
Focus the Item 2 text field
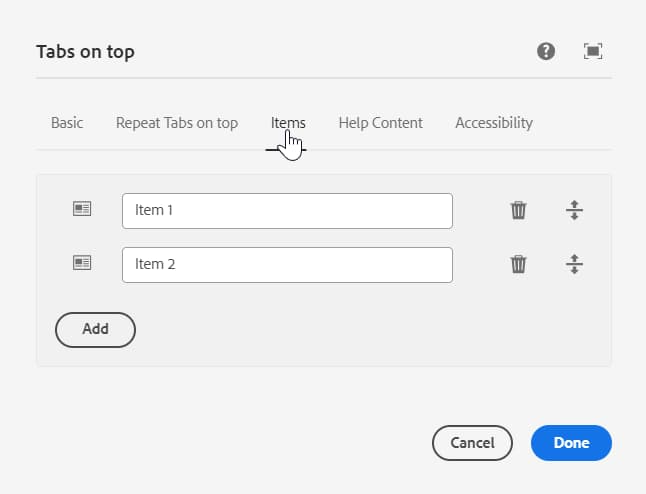(287, 264)
